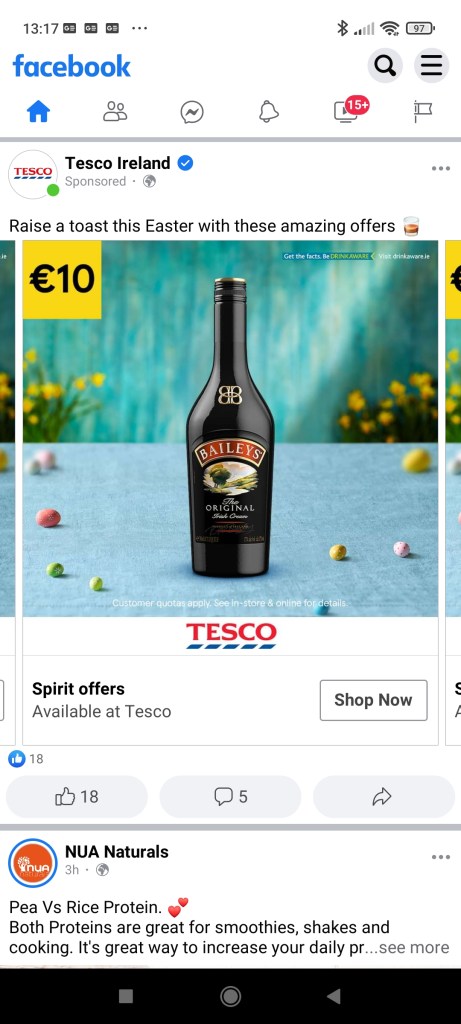Open Messenger icon
This screenshot has height=1024, width=461.
click(192, 112)
